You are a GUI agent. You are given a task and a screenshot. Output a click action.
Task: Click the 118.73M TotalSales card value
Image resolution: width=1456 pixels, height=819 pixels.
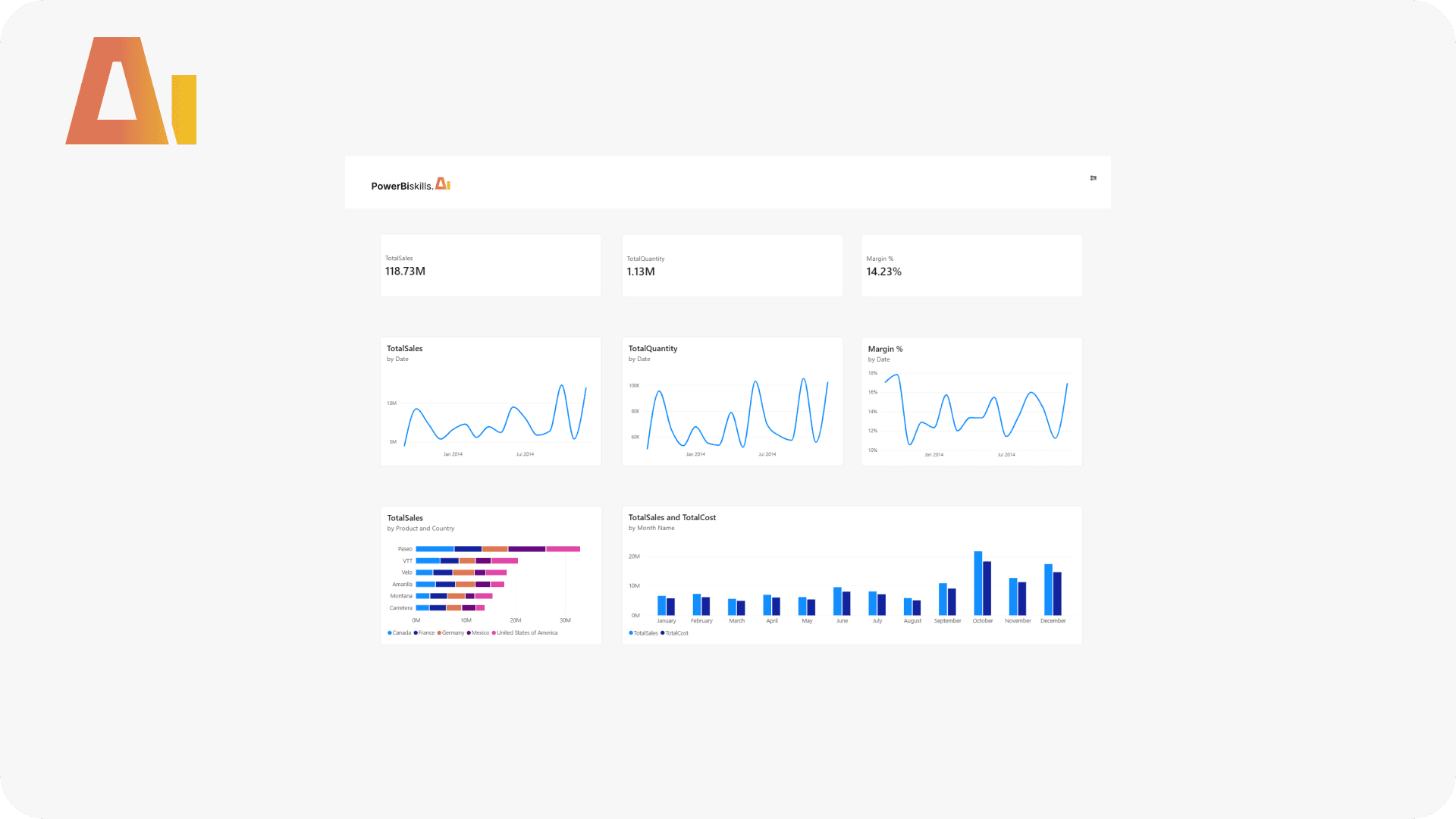pos(405,271)
